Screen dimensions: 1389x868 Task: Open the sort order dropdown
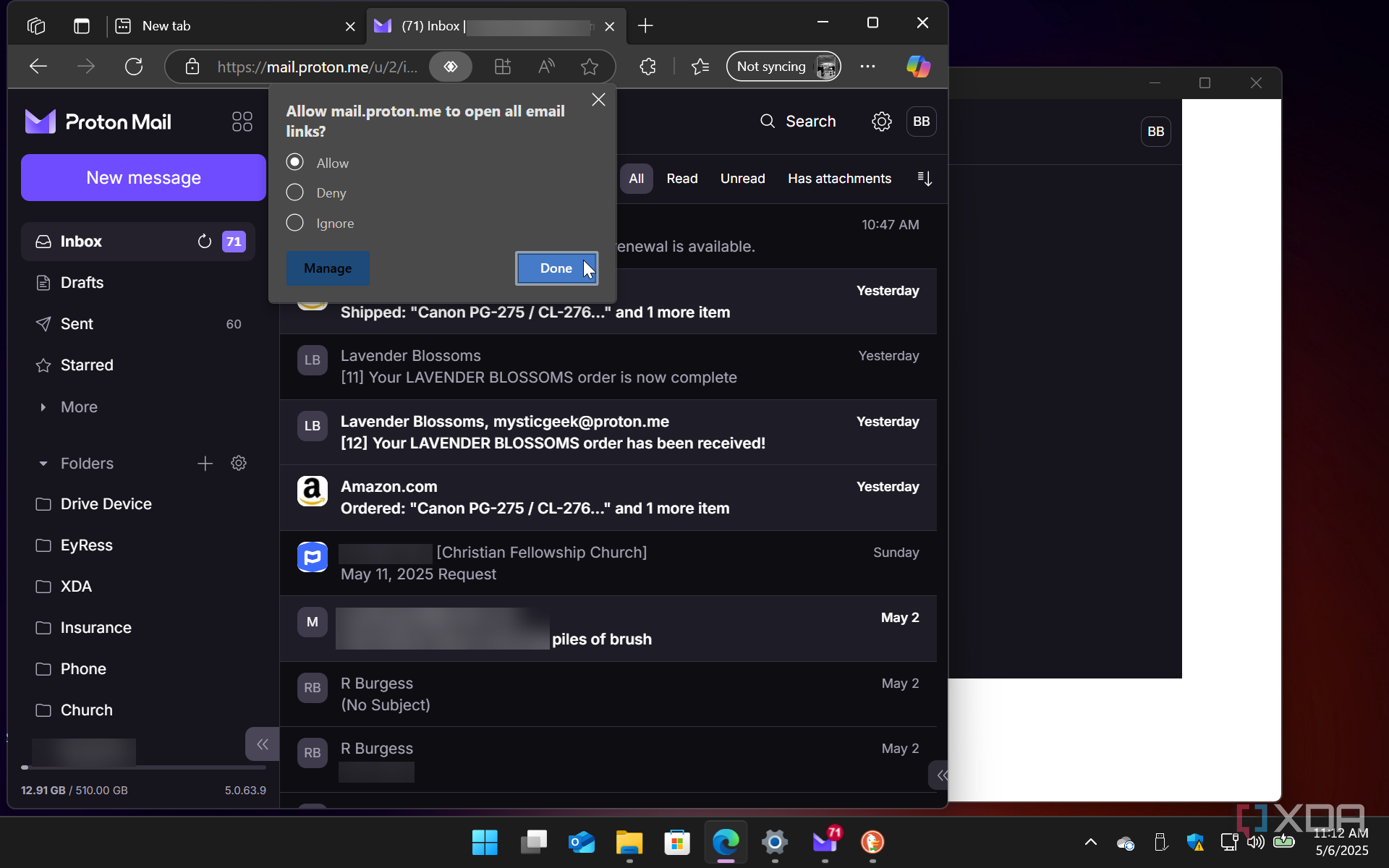coord(924,179)
